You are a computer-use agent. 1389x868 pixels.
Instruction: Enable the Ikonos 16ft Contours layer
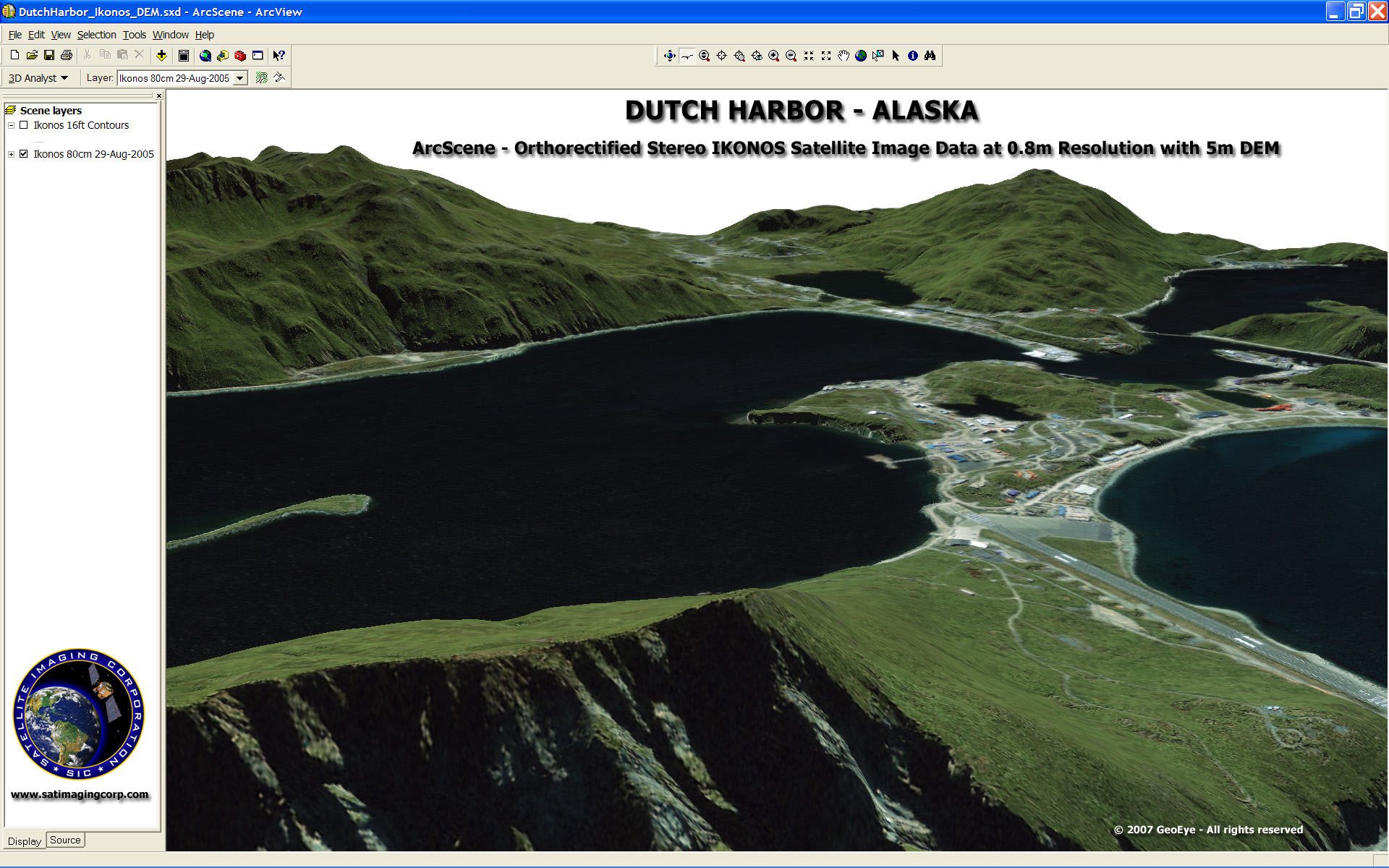click(24, 125)
